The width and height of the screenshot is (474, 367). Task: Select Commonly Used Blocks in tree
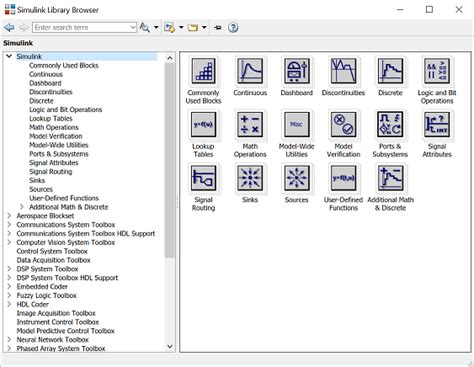point(64,65)
